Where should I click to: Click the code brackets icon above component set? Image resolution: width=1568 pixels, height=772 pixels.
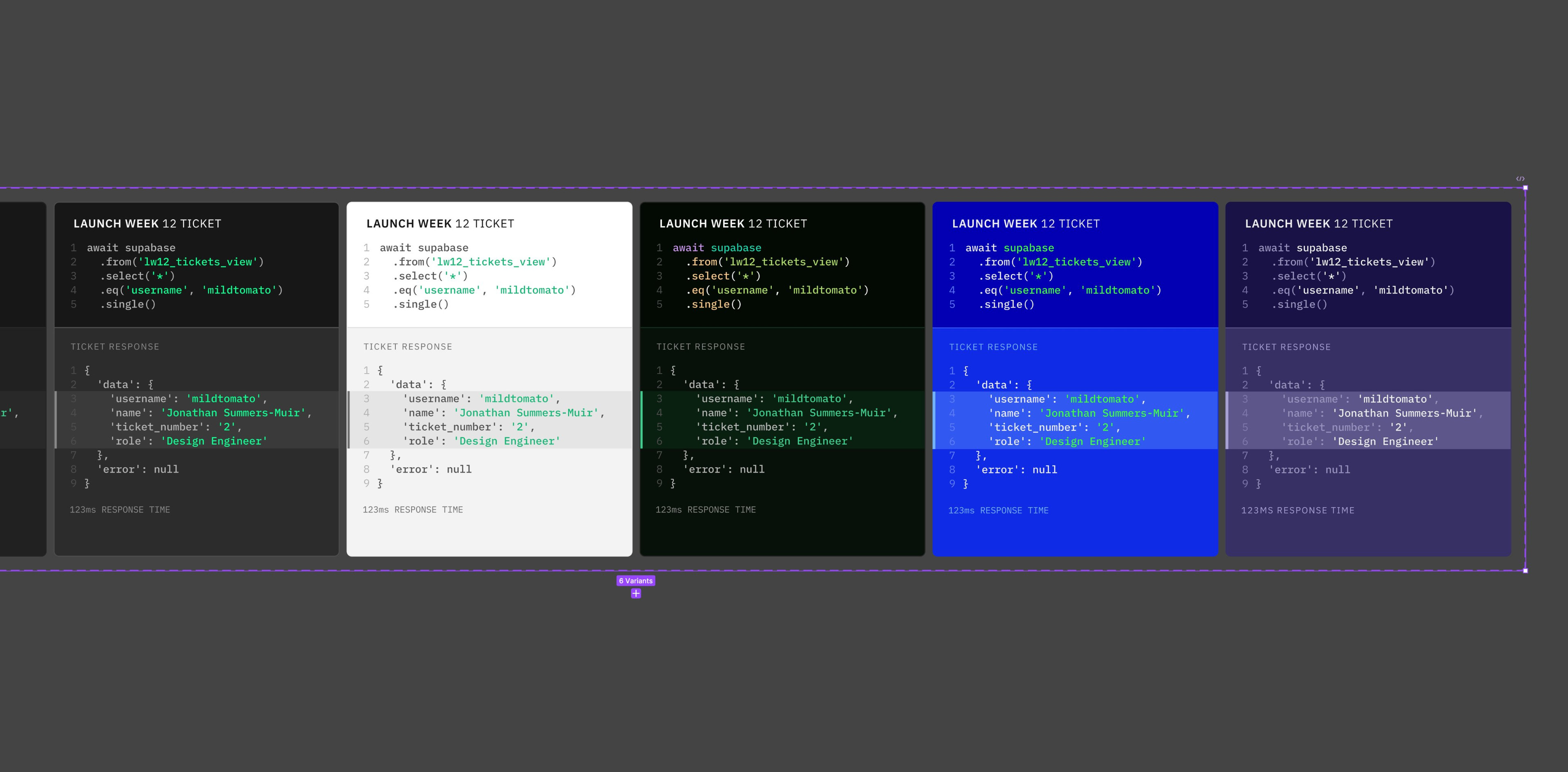click(x=1520, y=179)
